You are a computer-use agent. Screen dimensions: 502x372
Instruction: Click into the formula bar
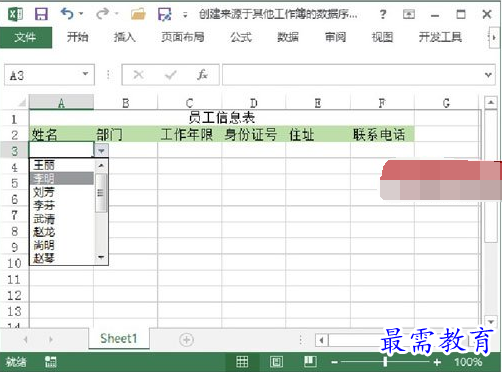pyautogui.click(x=352, y=75)
